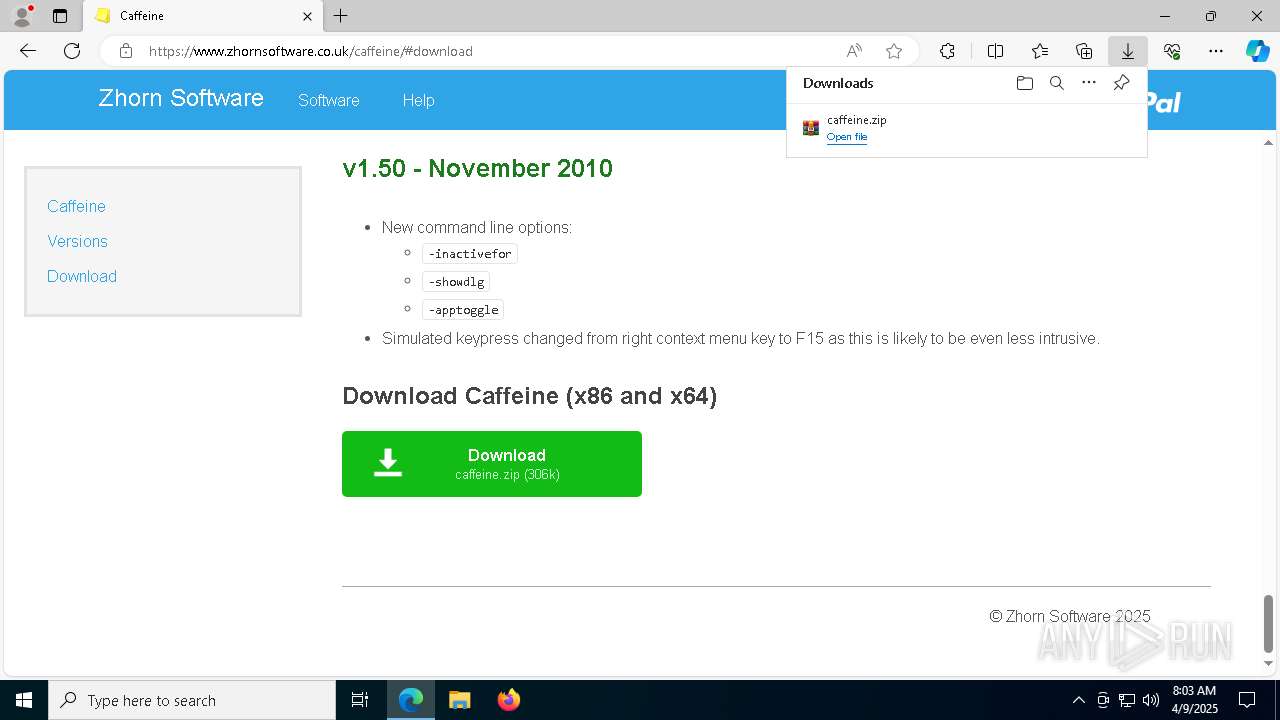Open the Collections panel
Image resolution: width=1280 pixels, height=720 pixels.
[1084, 51]
